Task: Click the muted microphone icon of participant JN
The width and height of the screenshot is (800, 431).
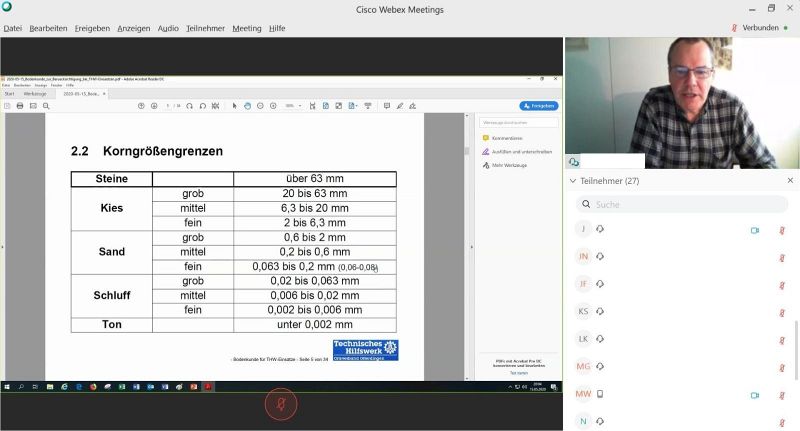Action: click(x=782, y=257)
